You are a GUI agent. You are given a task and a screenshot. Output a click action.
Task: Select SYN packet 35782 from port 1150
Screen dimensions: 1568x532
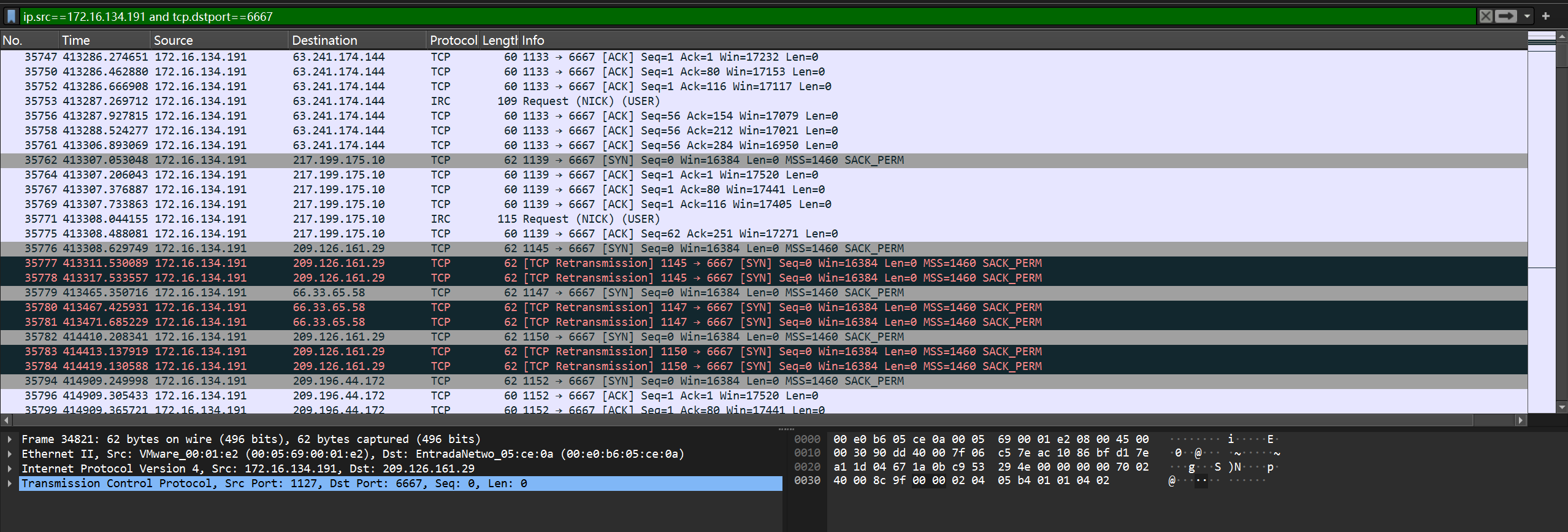pyautogui.click(x=763, y=337)
